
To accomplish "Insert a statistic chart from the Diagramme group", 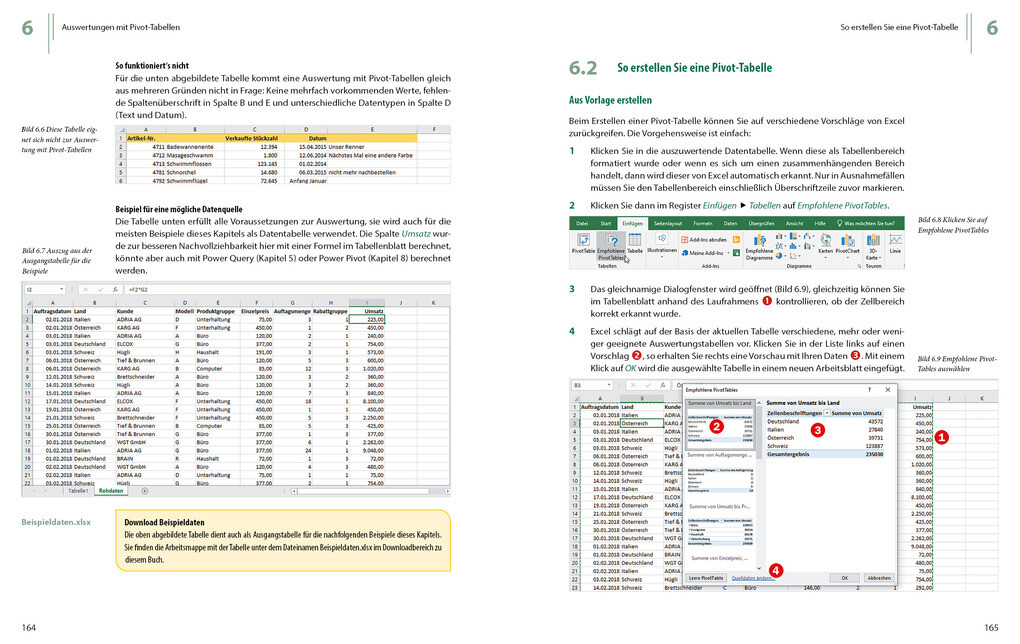I will click(794, 246).
